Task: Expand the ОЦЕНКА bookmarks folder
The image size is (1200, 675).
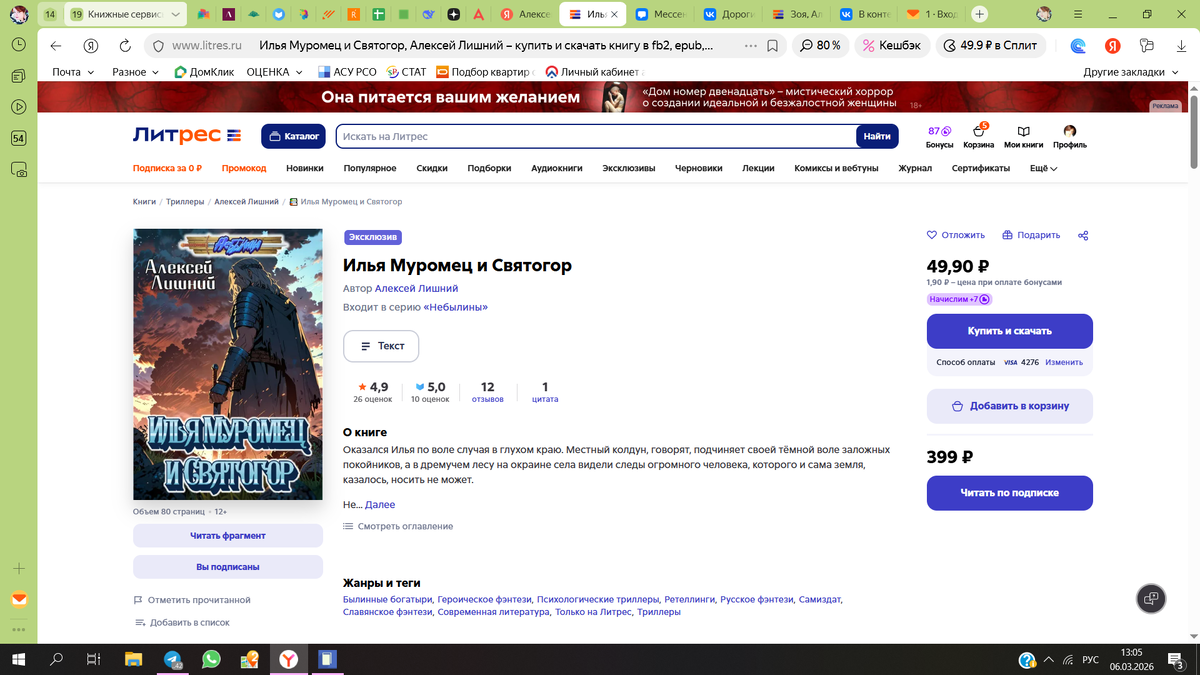Action: 274,72
